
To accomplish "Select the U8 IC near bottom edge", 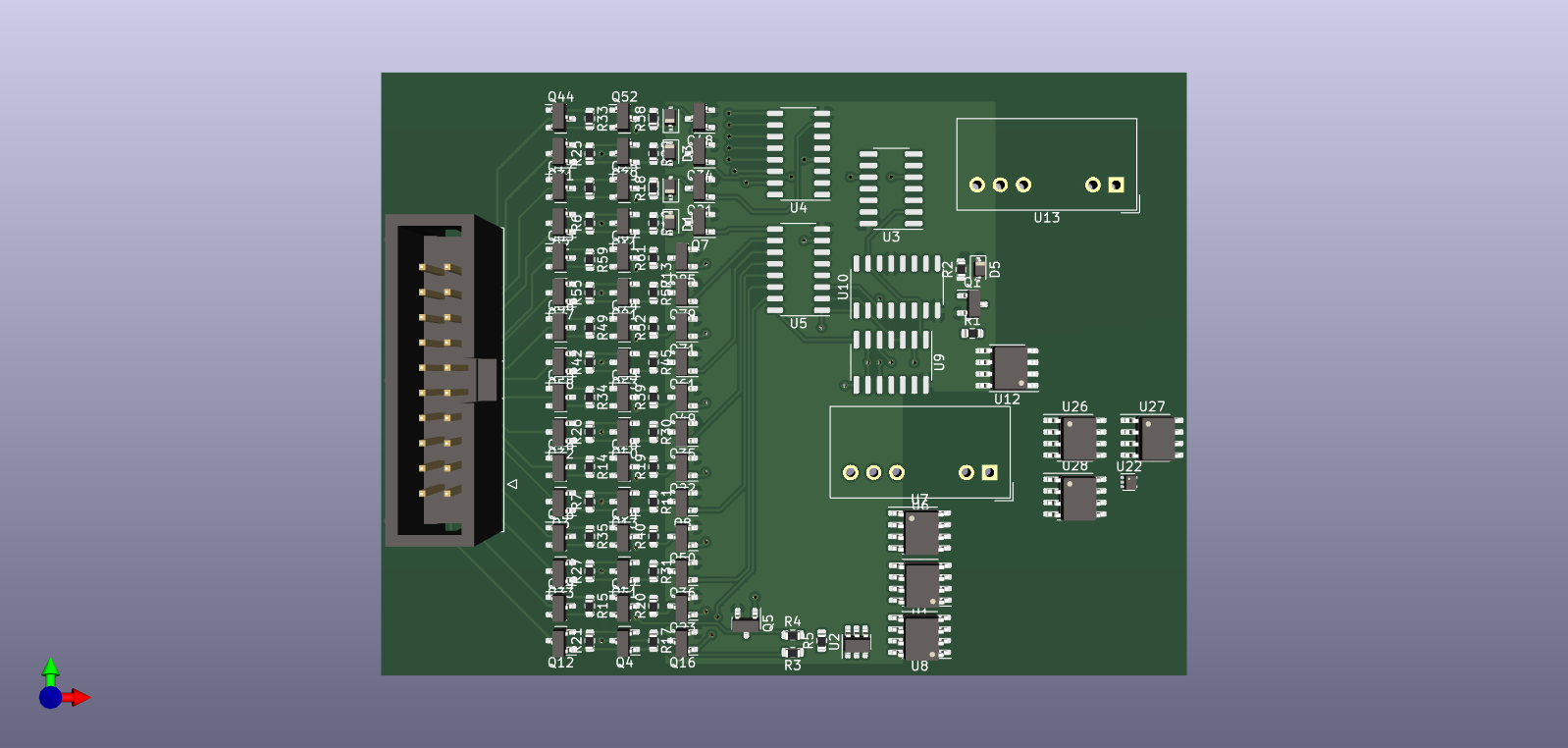I will (919, 636).
